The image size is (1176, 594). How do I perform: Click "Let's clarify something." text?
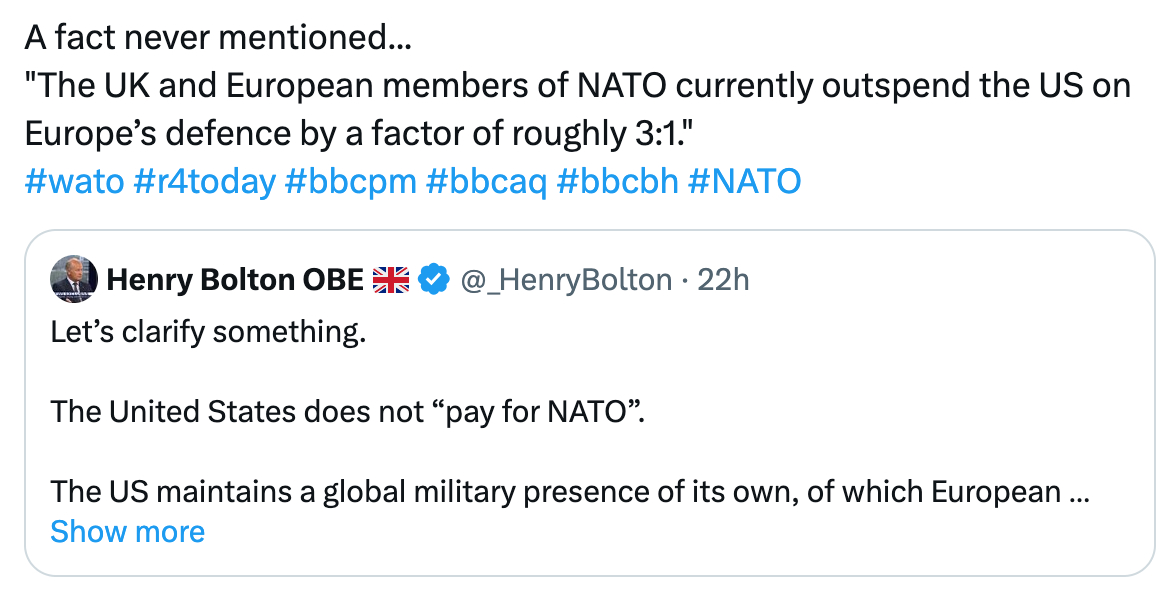pos(208,331)
